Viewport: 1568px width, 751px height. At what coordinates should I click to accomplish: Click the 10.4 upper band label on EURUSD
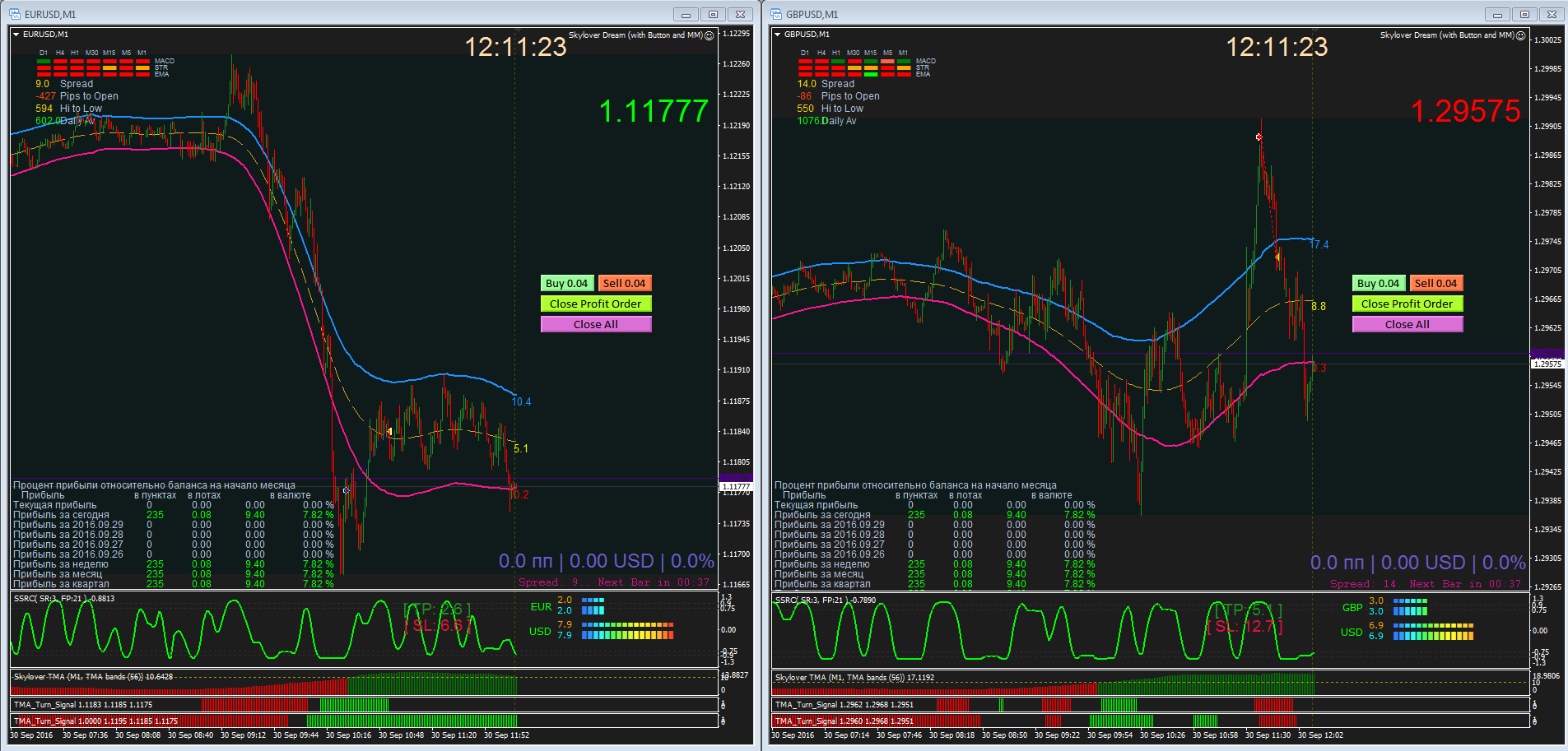pos(521,401)
